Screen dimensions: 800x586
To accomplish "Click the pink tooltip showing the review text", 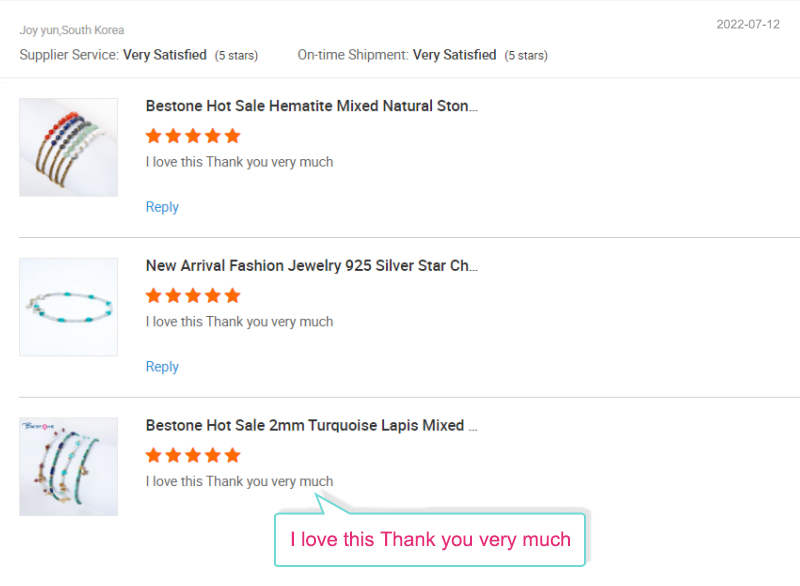I will 430,540.
